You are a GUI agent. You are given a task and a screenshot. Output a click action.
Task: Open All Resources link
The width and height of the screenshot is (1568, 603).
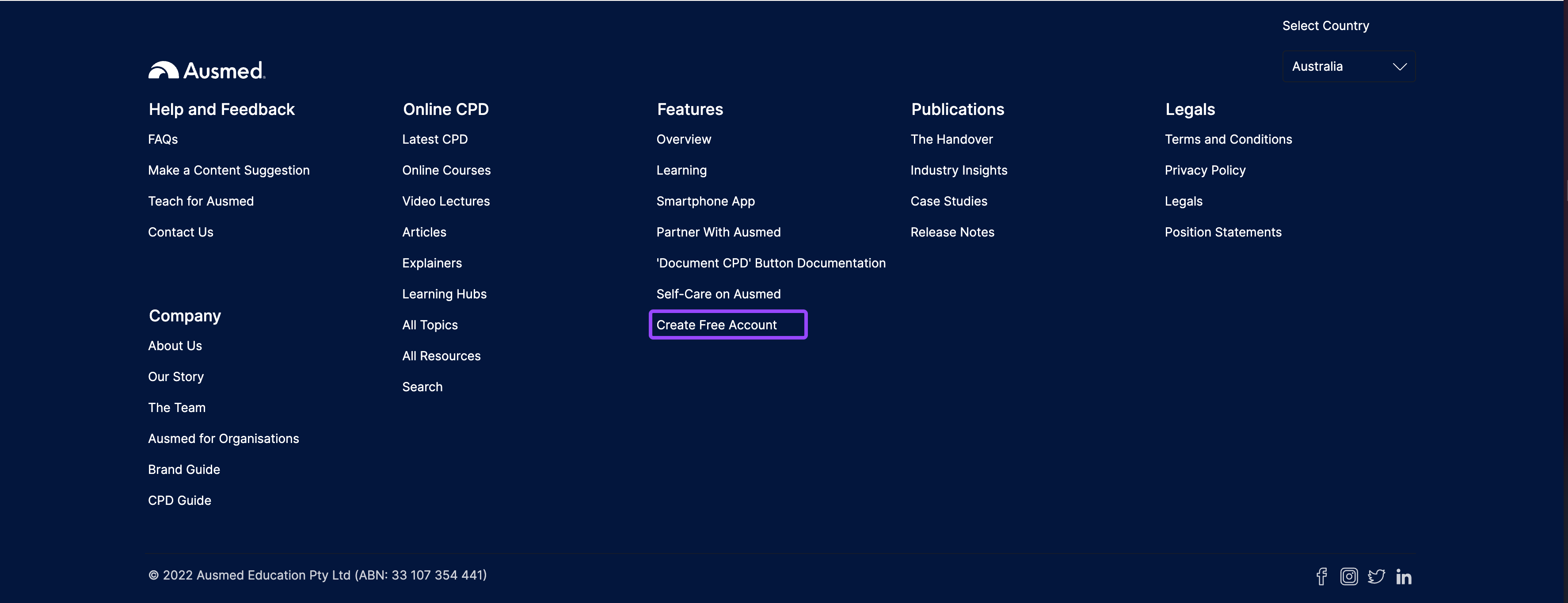[441, 356]
